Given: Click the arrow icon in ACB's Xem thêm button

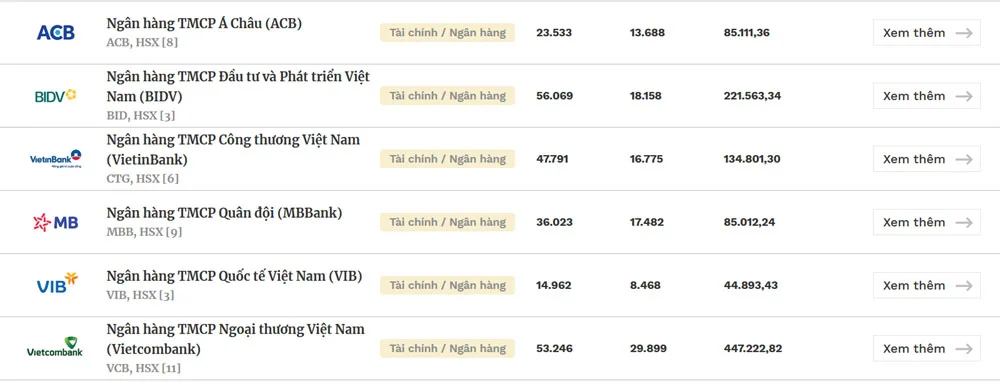Looking at the screenshot, I should tap(964, 33).
